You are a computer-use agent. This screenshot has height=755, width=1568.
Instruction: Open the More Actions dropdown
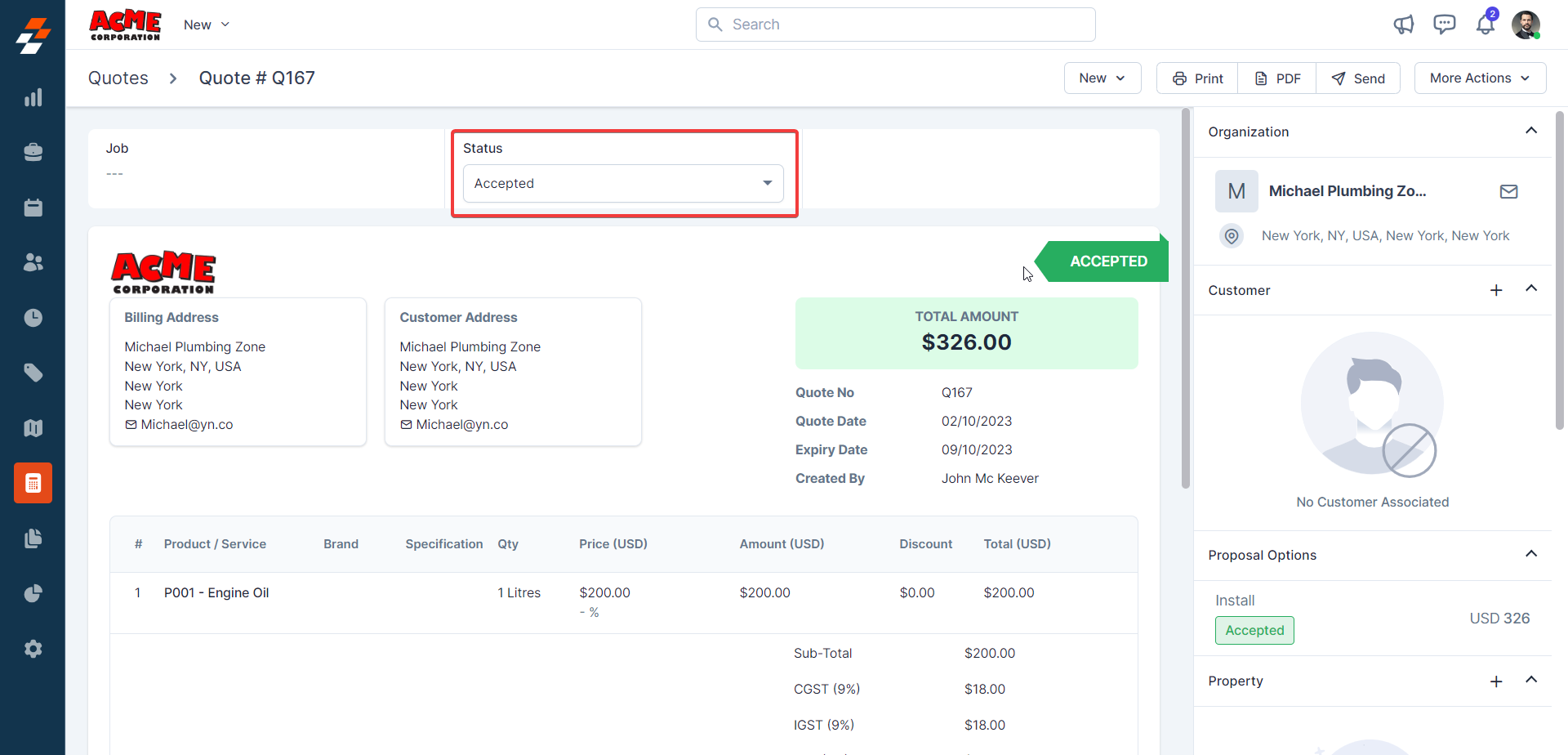point(1479,78)
